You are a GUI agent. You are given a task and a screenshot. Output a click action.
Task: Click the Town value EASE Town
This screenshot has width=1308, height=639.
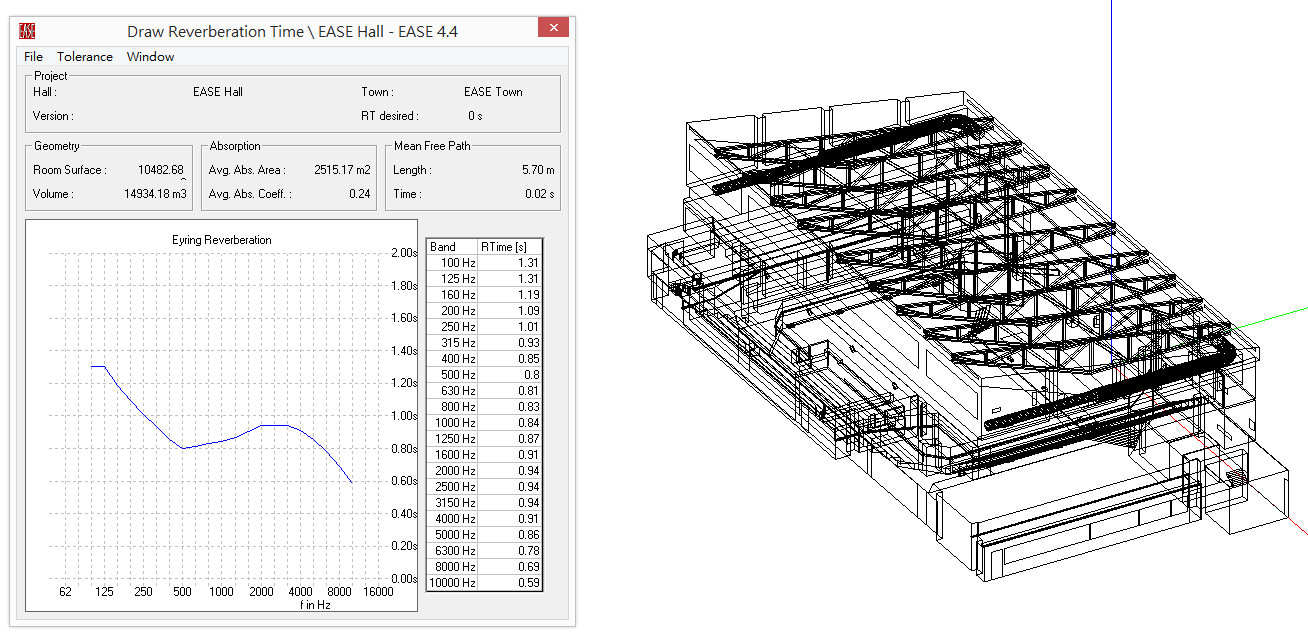click(493, 92)
